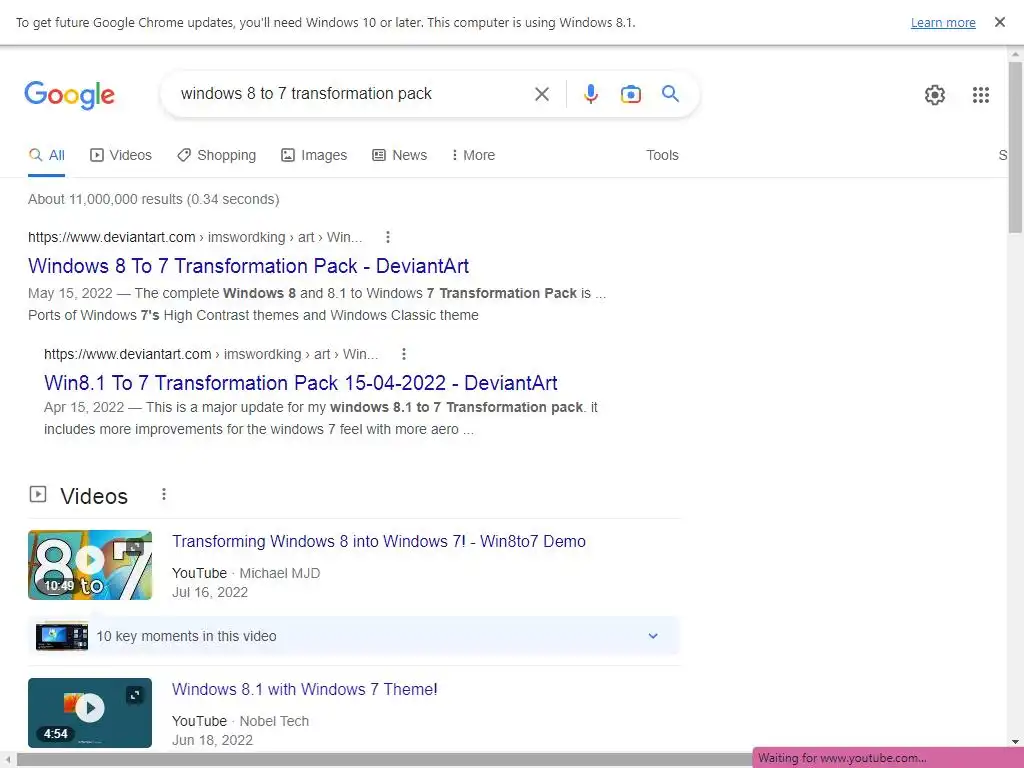
Task: Switch to the News tab
Action: [400, 155]
